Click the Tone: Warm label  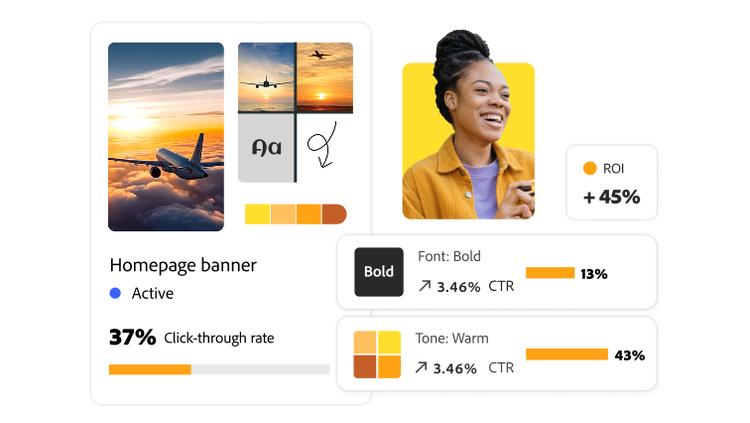click(453, 338)
